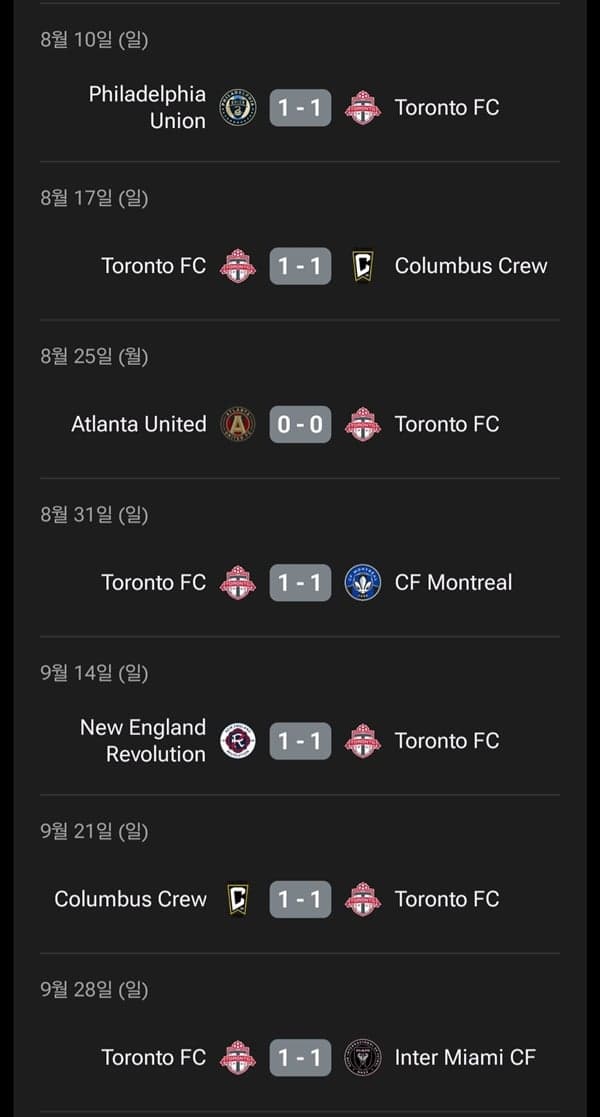Click the CF Montreal team name
The width and height of the screenshot is (600, 1117).
453,582
